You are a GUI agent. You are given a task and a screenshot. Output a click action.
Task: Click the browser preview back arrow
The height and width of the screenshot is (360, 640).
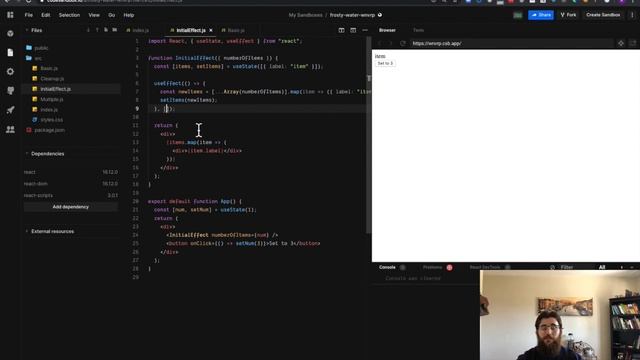coord(380,43)
